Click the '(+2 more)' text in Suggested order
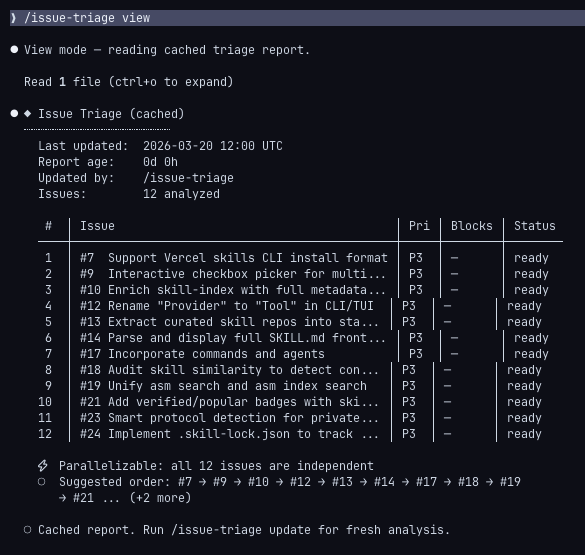The width and height of the screenshot is (585, 555). coord(160,498)
